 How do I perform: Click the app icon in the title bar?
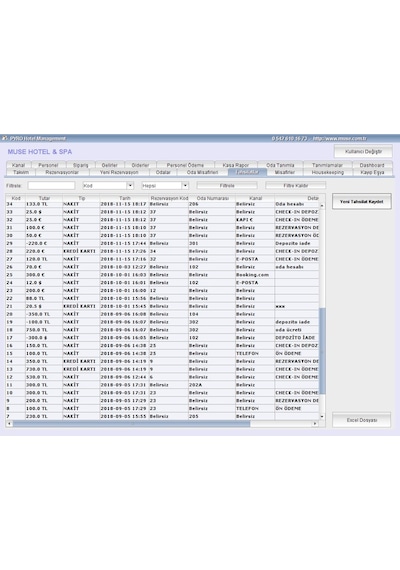pyautogui.click(x=5, y=139)
